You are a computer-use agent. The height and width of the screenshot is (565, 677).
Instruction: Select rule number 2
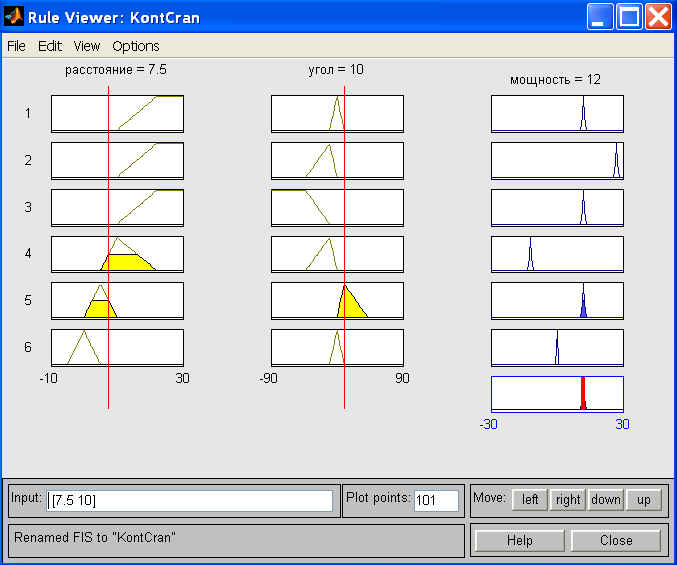pos(28,161)
